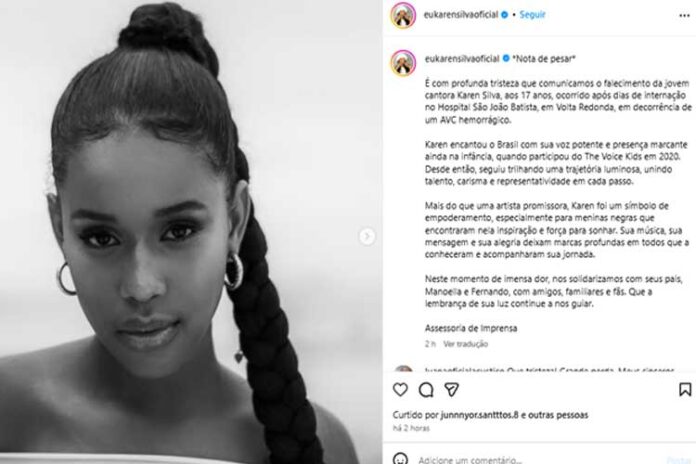Follow the account via Seguir
696x464 pixels.
coord(532,15)
